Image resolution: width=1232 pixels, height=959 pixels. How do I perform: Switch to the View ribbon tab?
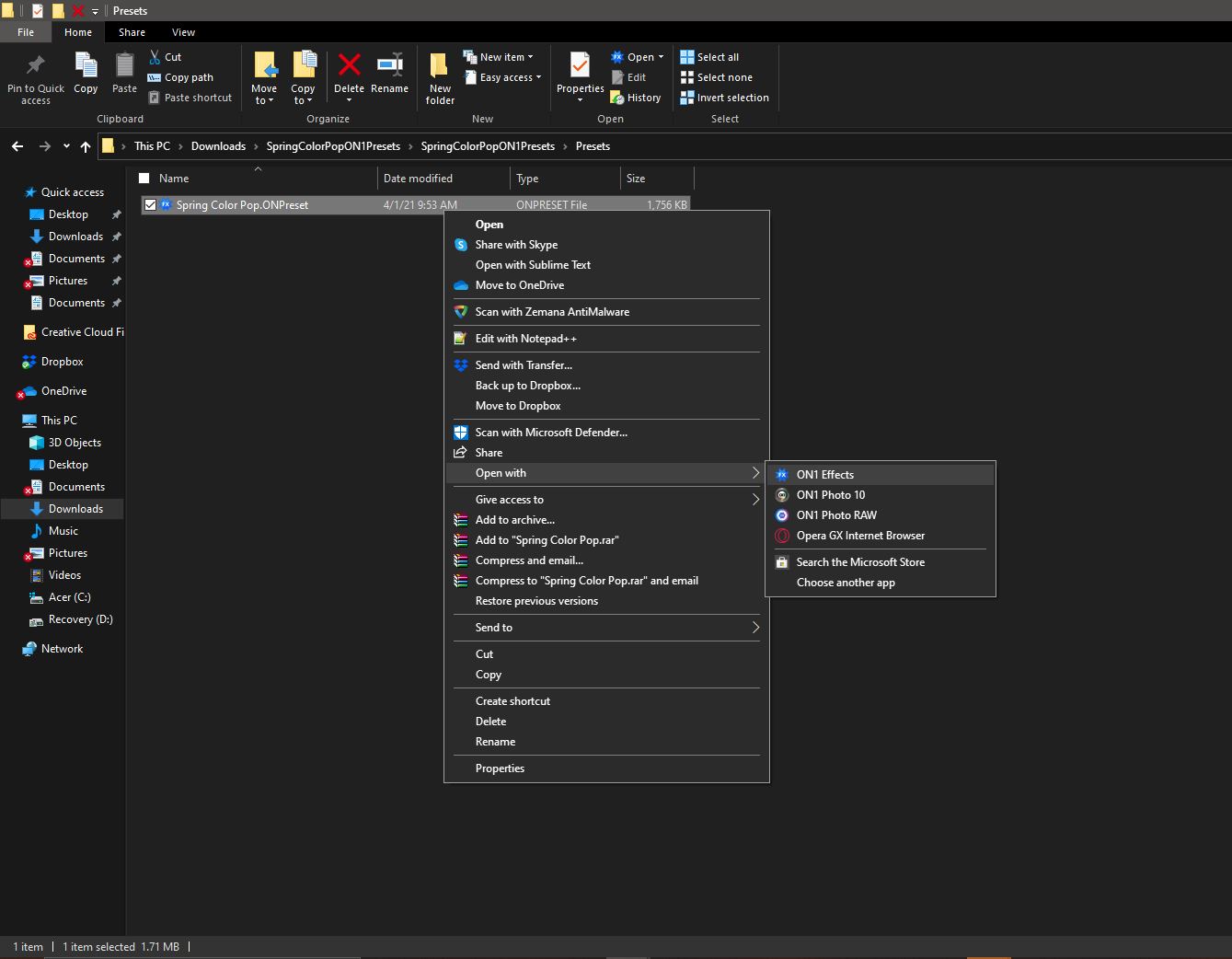tap(183, 32)
